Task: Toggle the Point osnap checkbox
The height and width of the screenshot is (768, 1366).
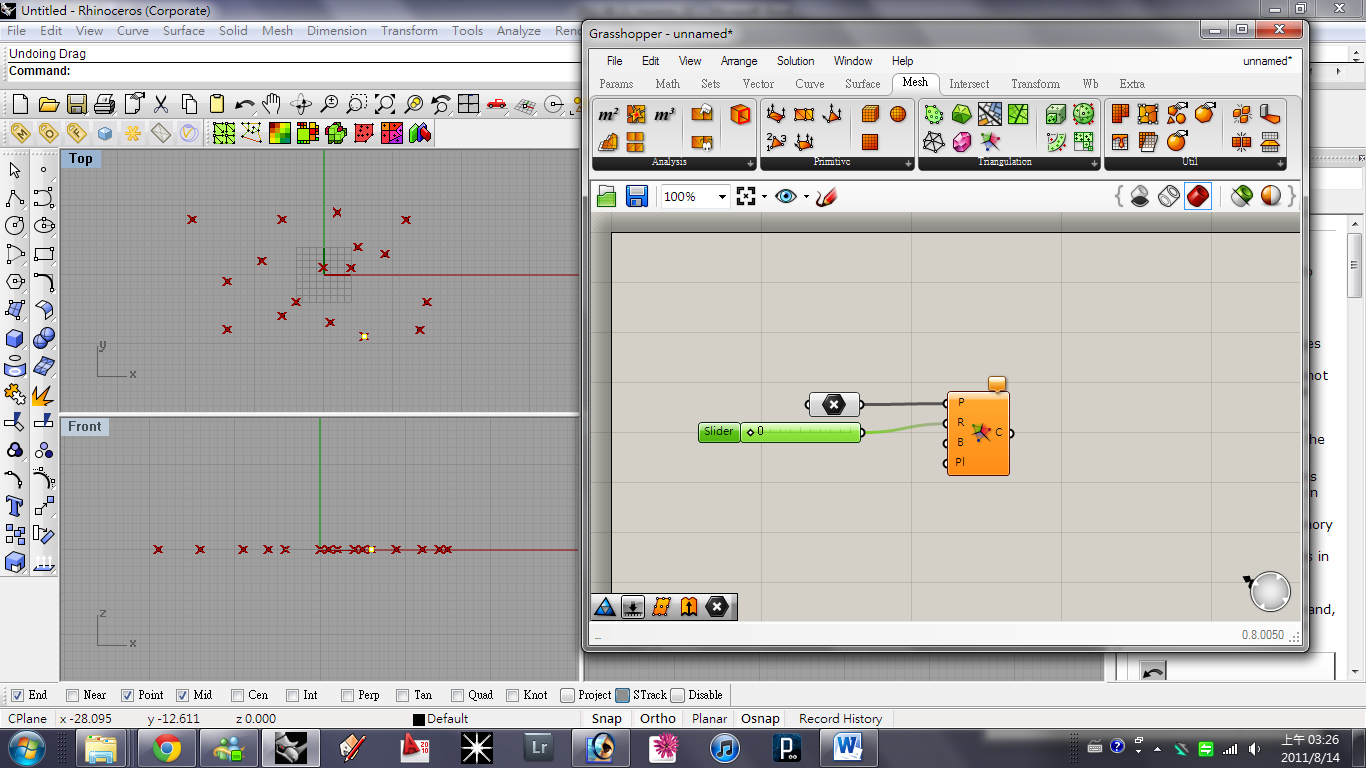Action: [127, 695]
